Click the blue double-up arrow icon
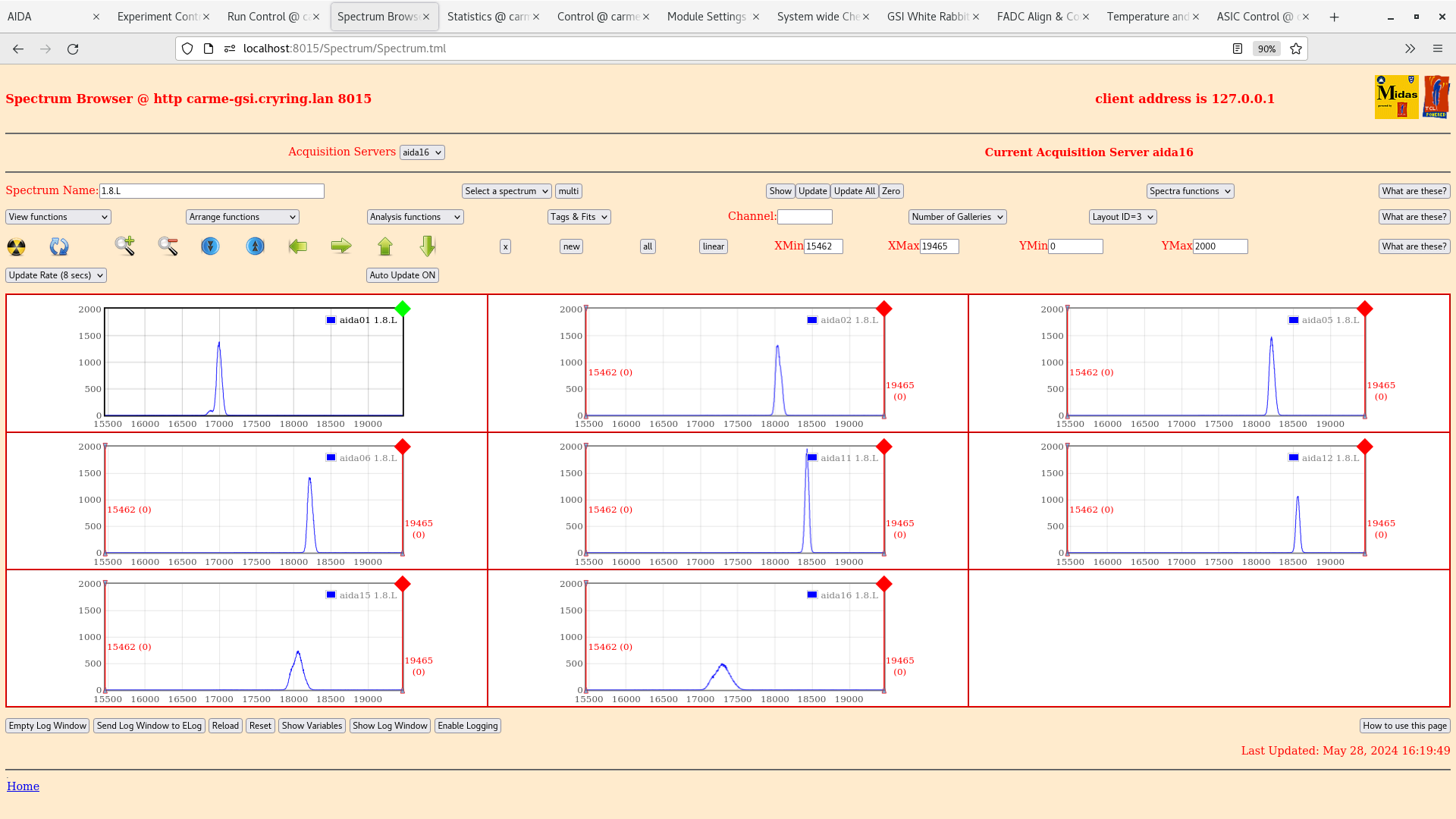1456x819 pixels. (x=255, y=246)
